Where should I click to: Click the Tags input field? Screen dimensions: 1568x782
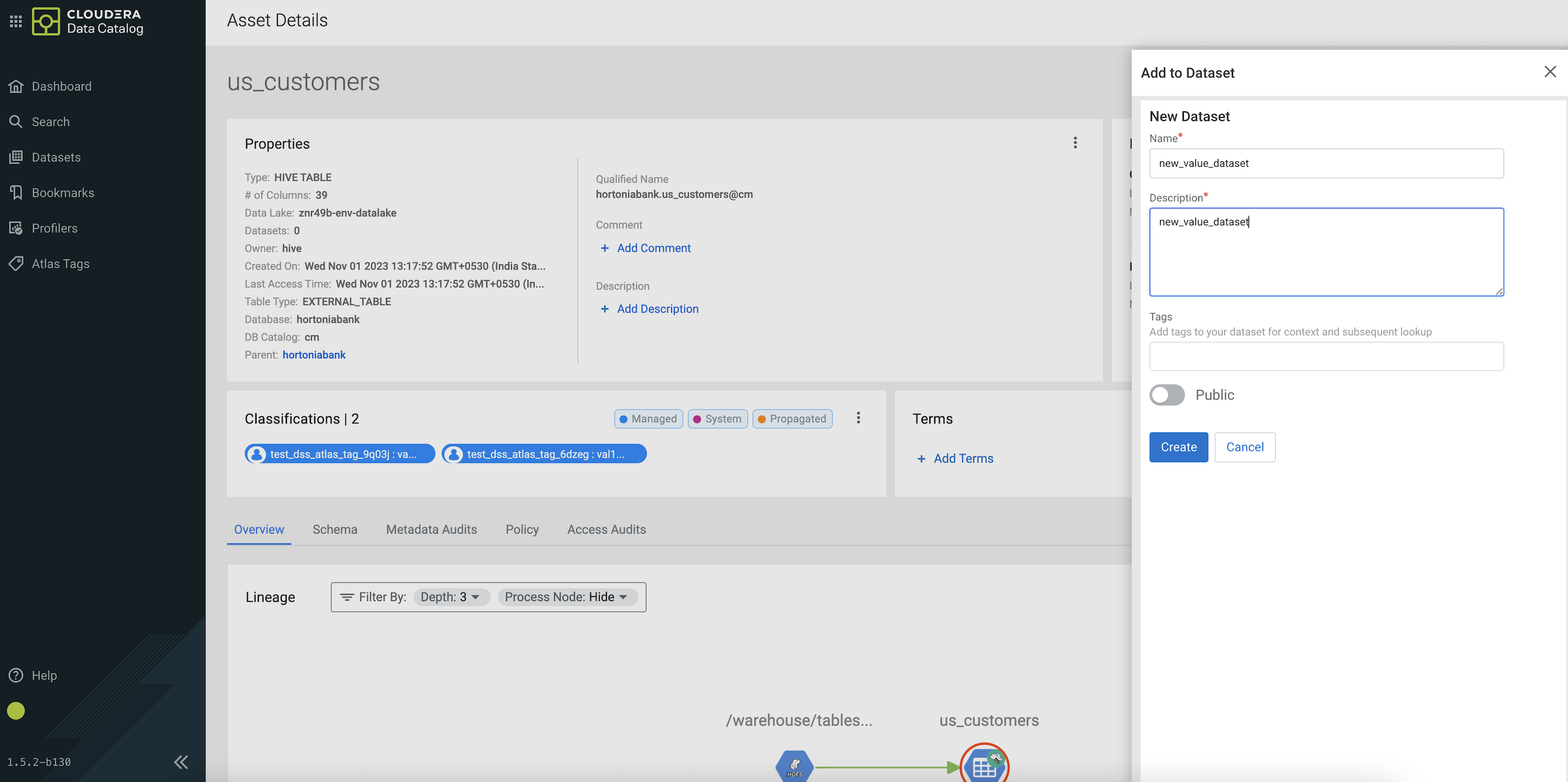1326,356
